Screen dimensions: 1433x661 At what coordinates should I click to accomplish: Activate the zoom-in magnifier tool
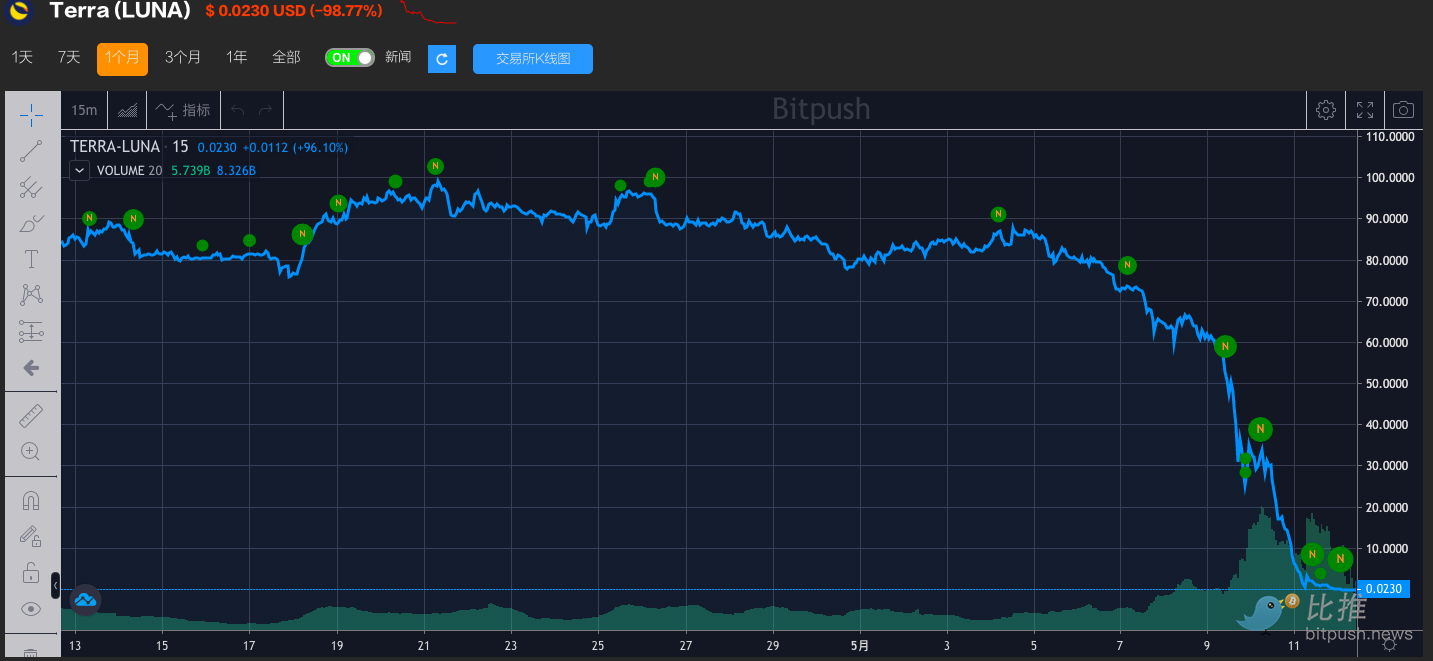(31, 450)
